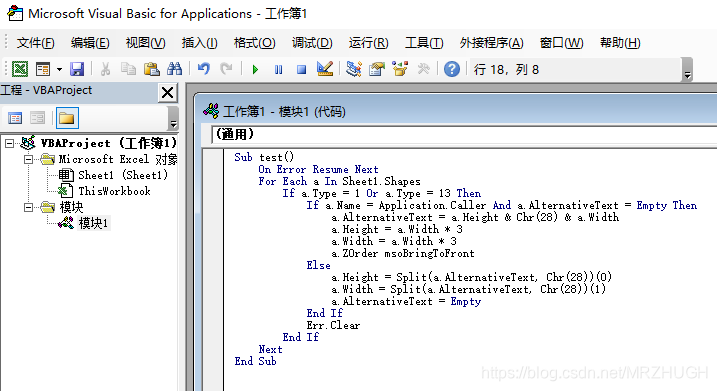This screenshot has width=717, height=391.
Task: Select VBAProject (工作簿1) in project tree
Action: click(x=108, y=144)
